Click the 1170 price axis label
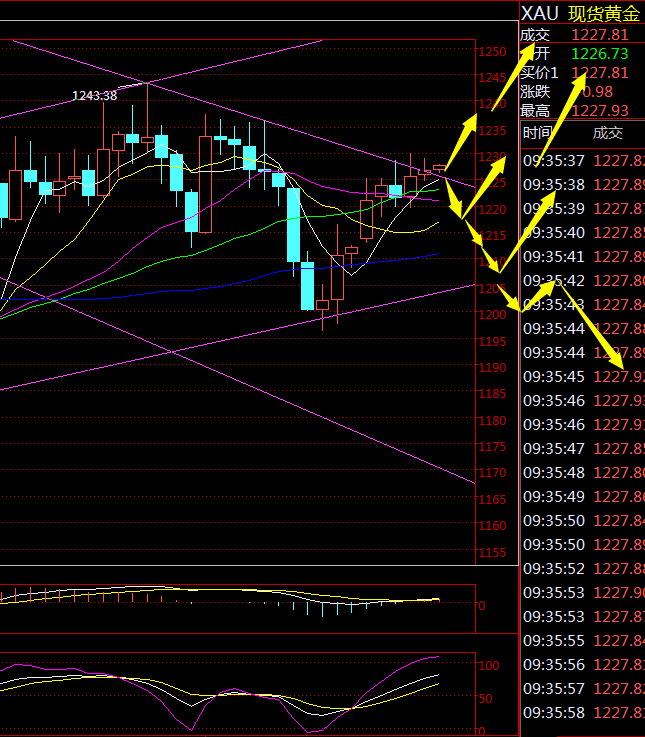 [492, 472]
